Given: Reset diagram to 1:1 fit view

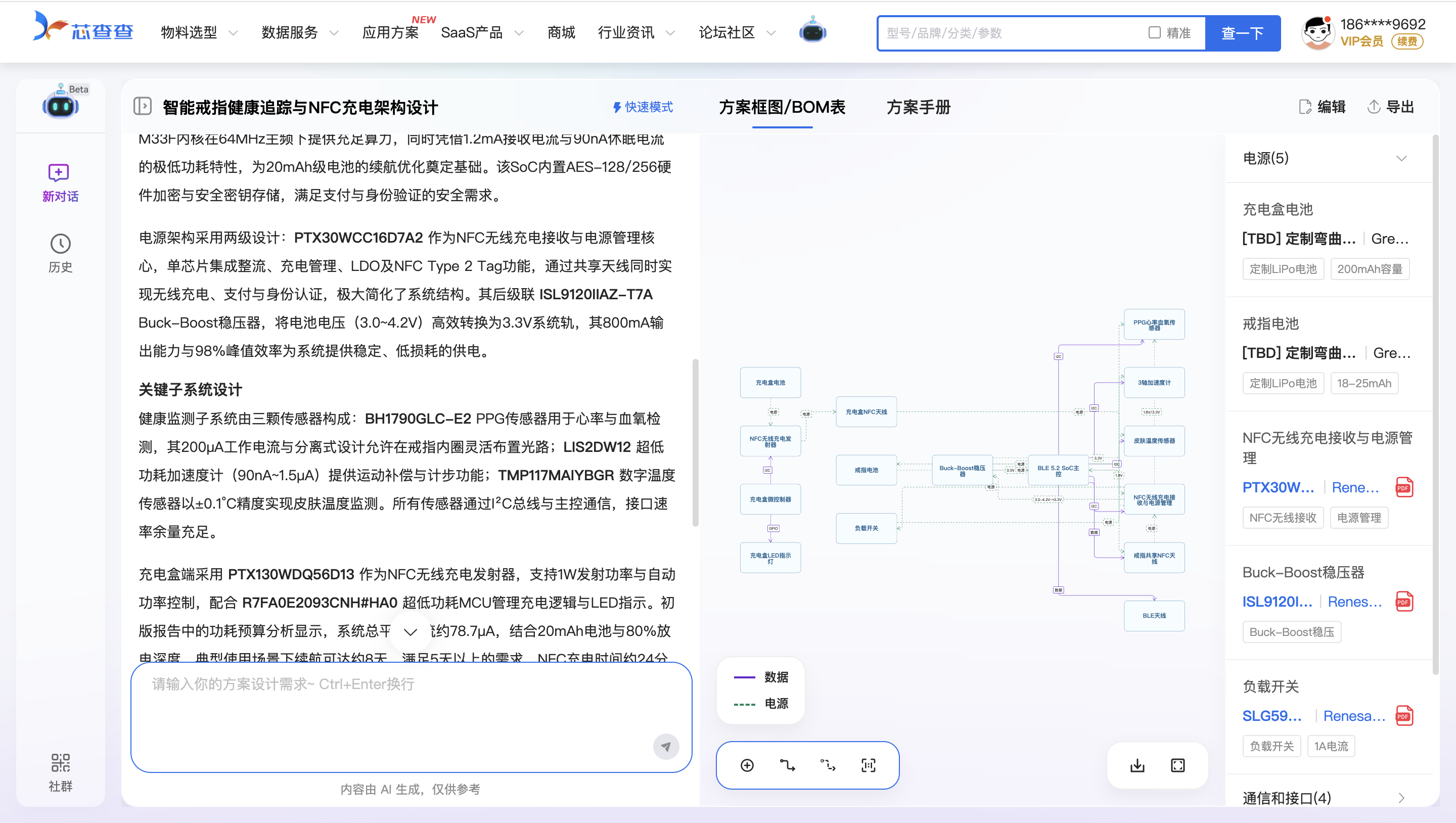Looking at the screenshot, I should click(868, 765).
